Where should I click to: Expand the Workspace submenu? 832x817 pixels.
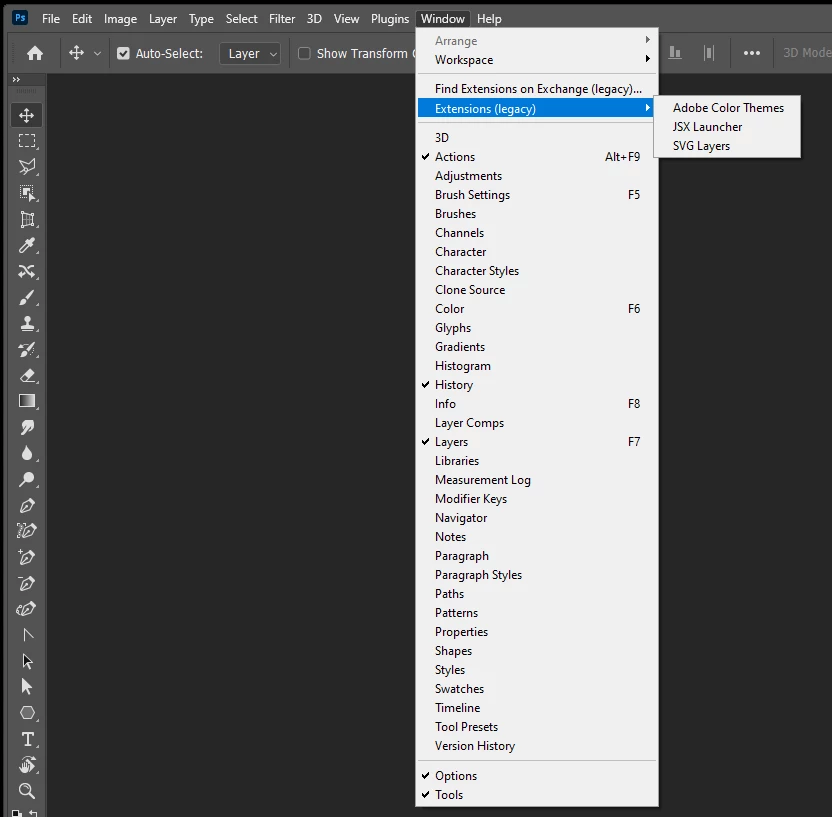pos(537,60)
